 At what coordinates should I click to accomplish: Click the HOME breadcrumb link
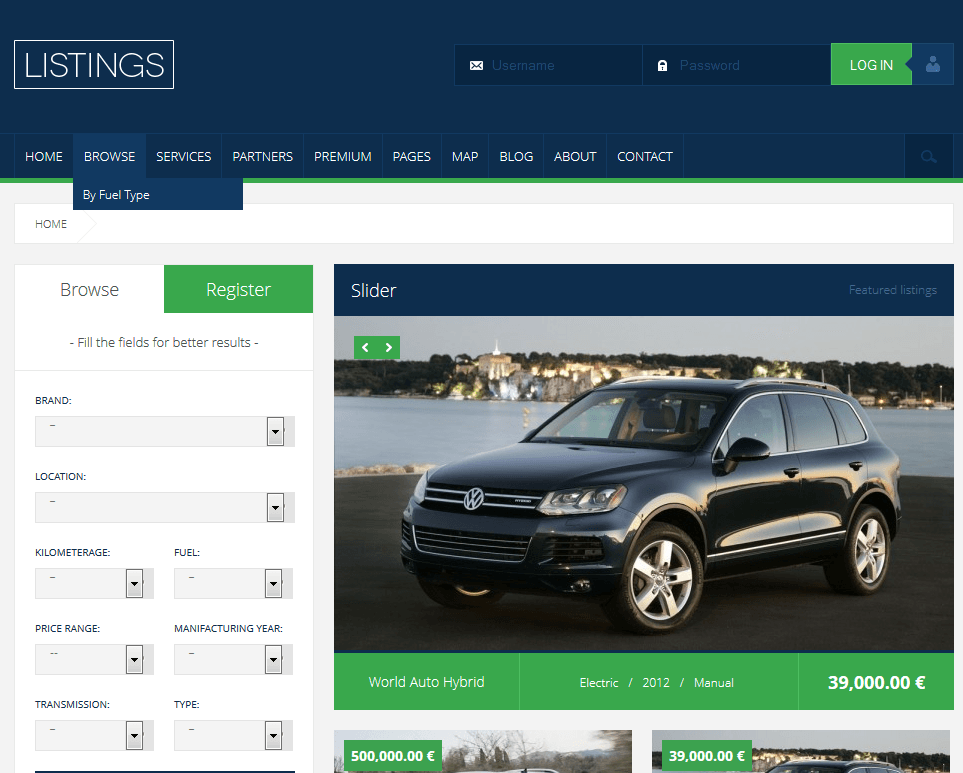pyautogui.click(x=51, y=224)
